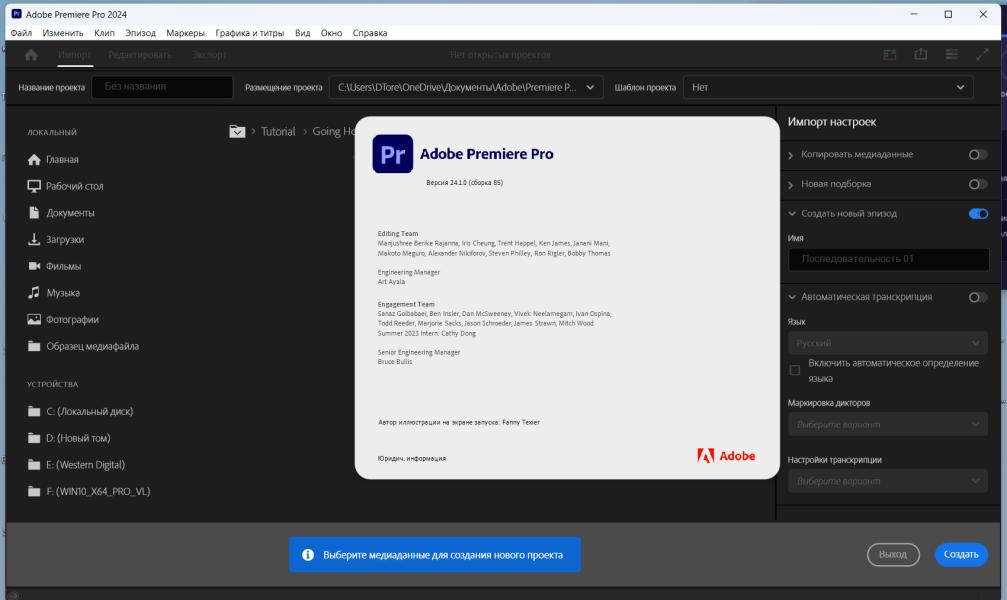Click Tutorial in the breadcrumb path

click(278, 131)
